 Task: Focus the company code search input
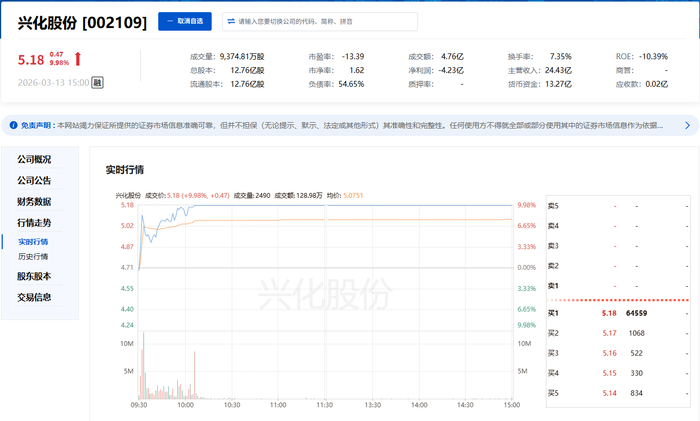click(320, 21)
